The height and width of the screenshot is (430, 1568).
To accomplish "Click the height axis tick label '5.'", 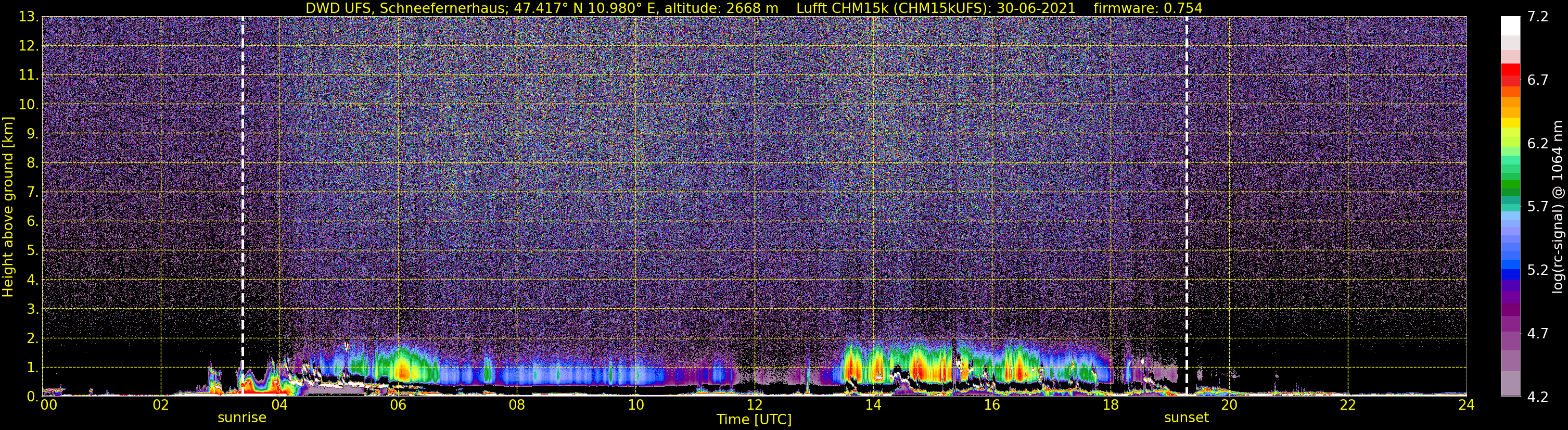I will pyautogui.click(x=33, y=251).
